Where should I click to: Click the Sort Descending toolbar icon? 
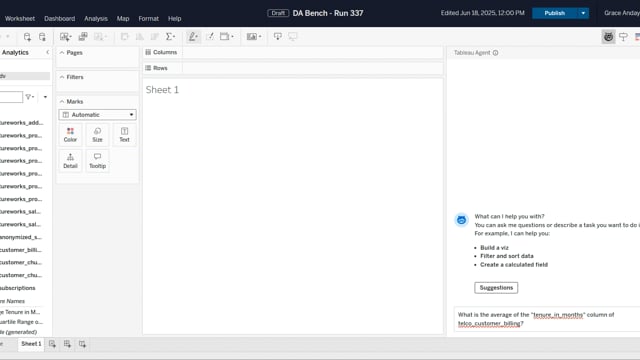(154, 37)
